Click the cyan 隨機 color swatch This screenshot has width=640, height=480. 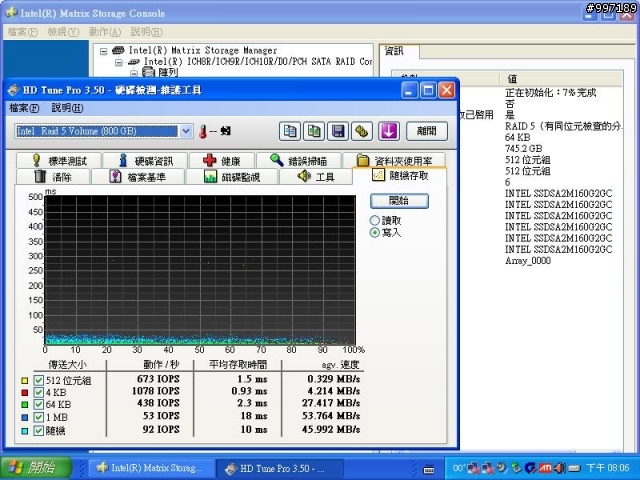24,430
